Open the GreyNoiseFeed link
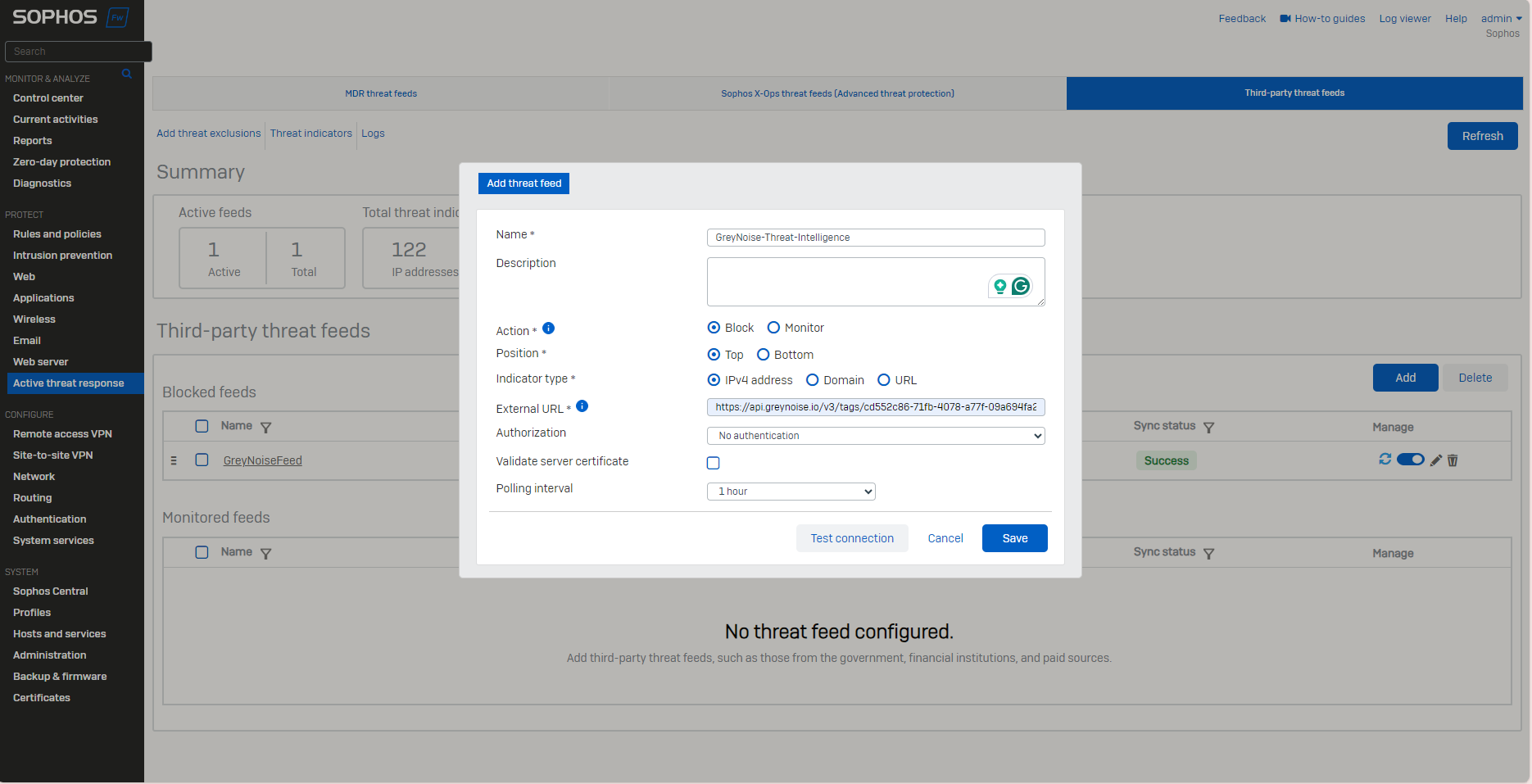Screen dimensions: 1532x784 (x=263, y=461)
